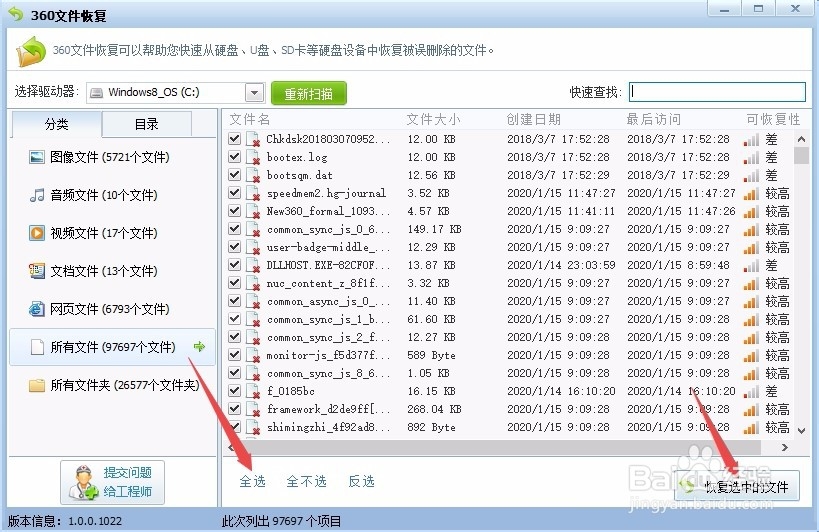The width and height of the screenshot is (819, 532).
Task: Click 全不选 to deselect all
Action: tap(307, 481)
